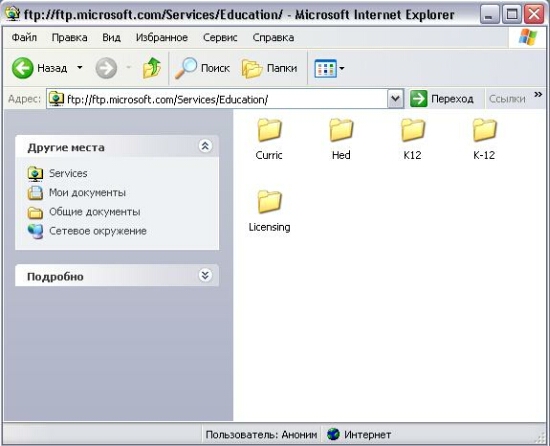The width and height of the screenshot is (550, 446).
Task: Click the Views icon in the toolbar
Action: click(x=325, y=68)
